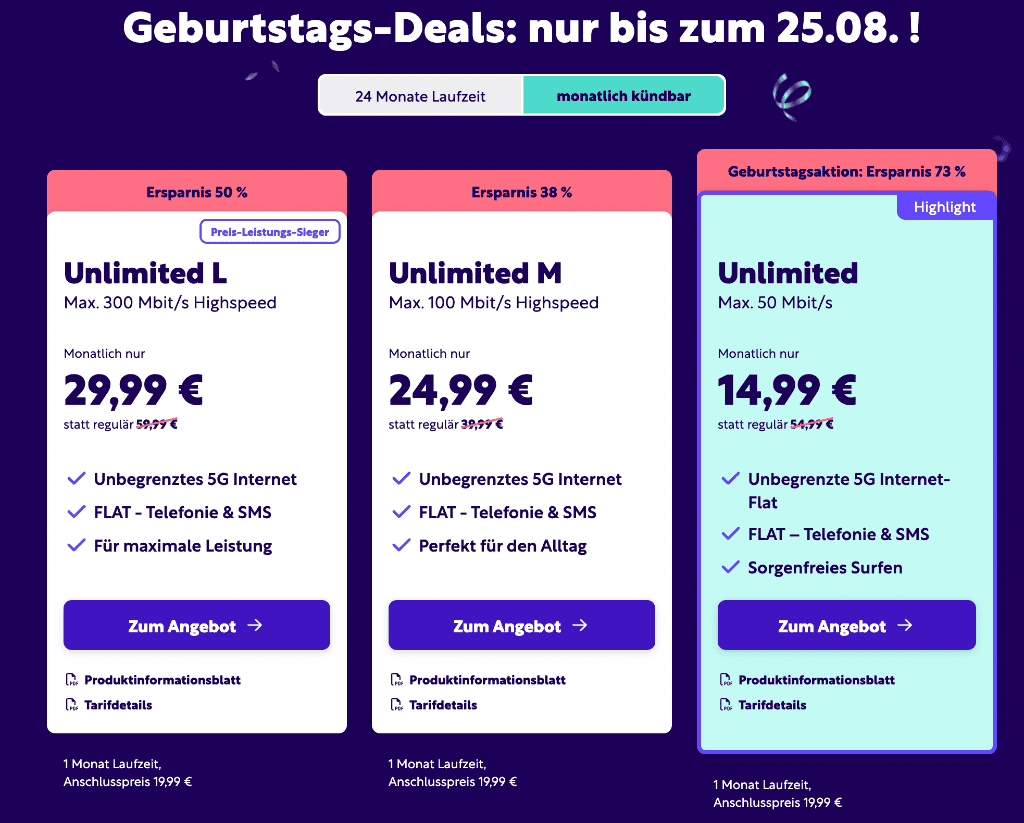Open Tarifdetails for the Unlimited 50 Mbit/s plan
This screenshot has height=823, width=1024.
click(x=772, y=705)
